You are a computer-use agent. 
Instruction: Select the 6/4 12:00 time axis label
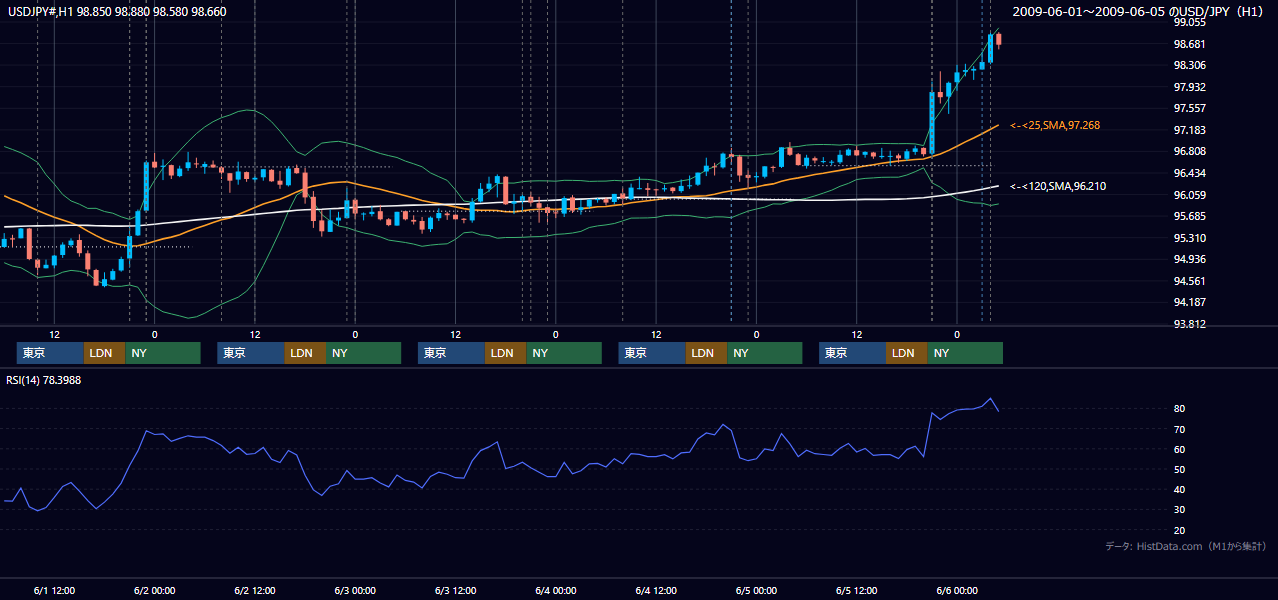[656, 590]
